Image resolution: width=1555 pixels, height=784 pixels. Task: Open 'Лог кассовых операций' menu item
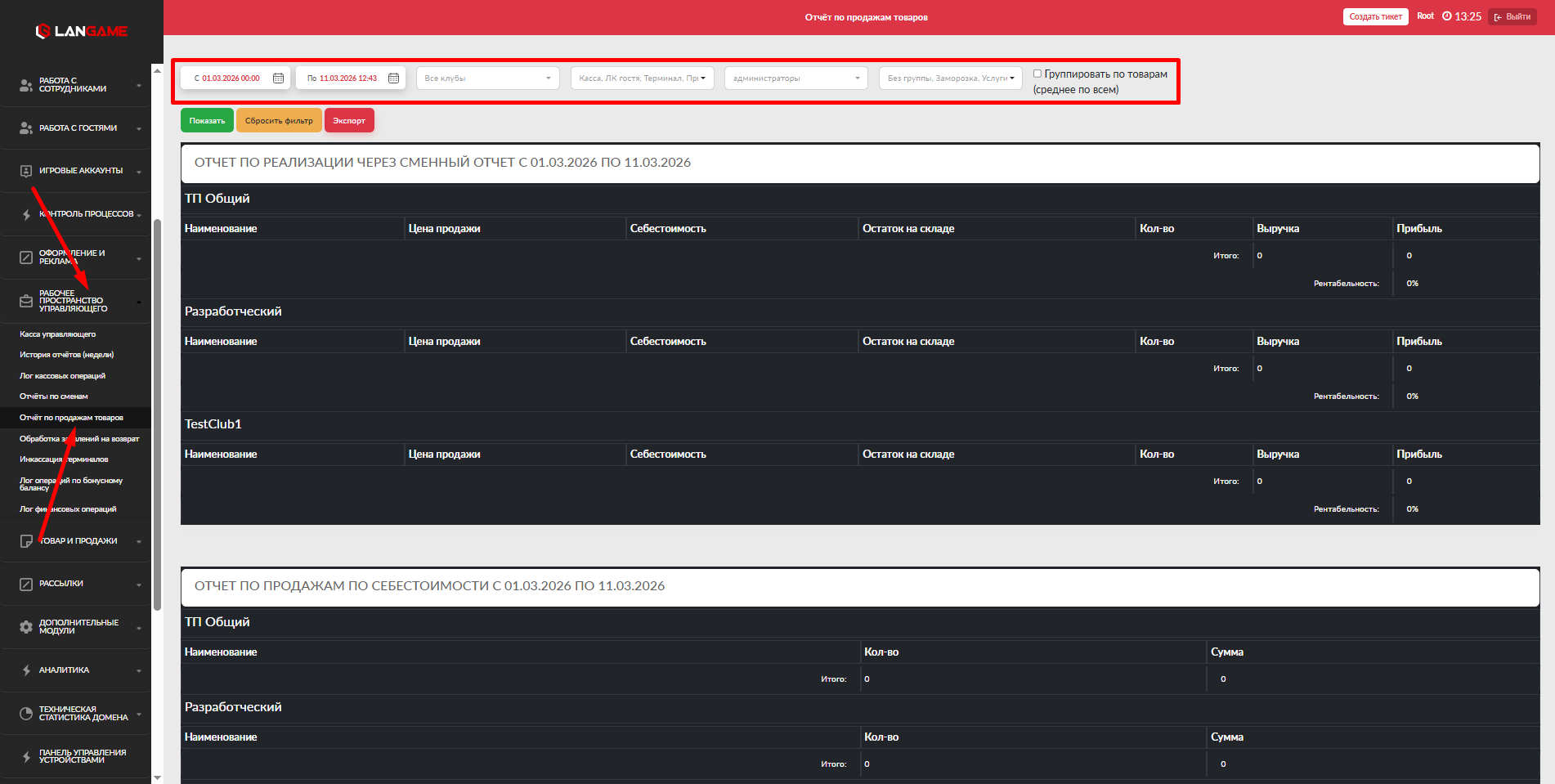63,376
